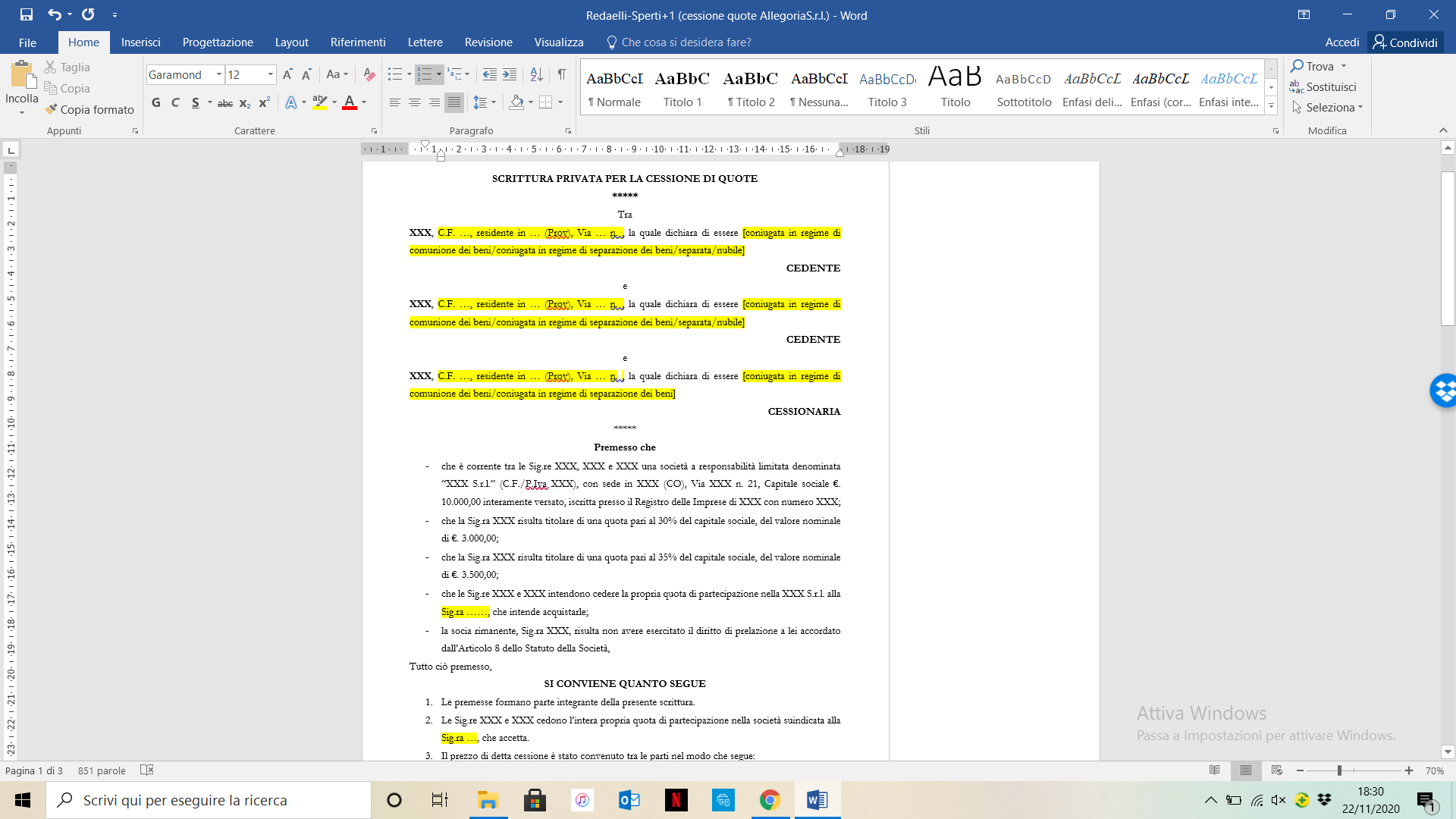Expand the font size 12 dropdown

270,74
